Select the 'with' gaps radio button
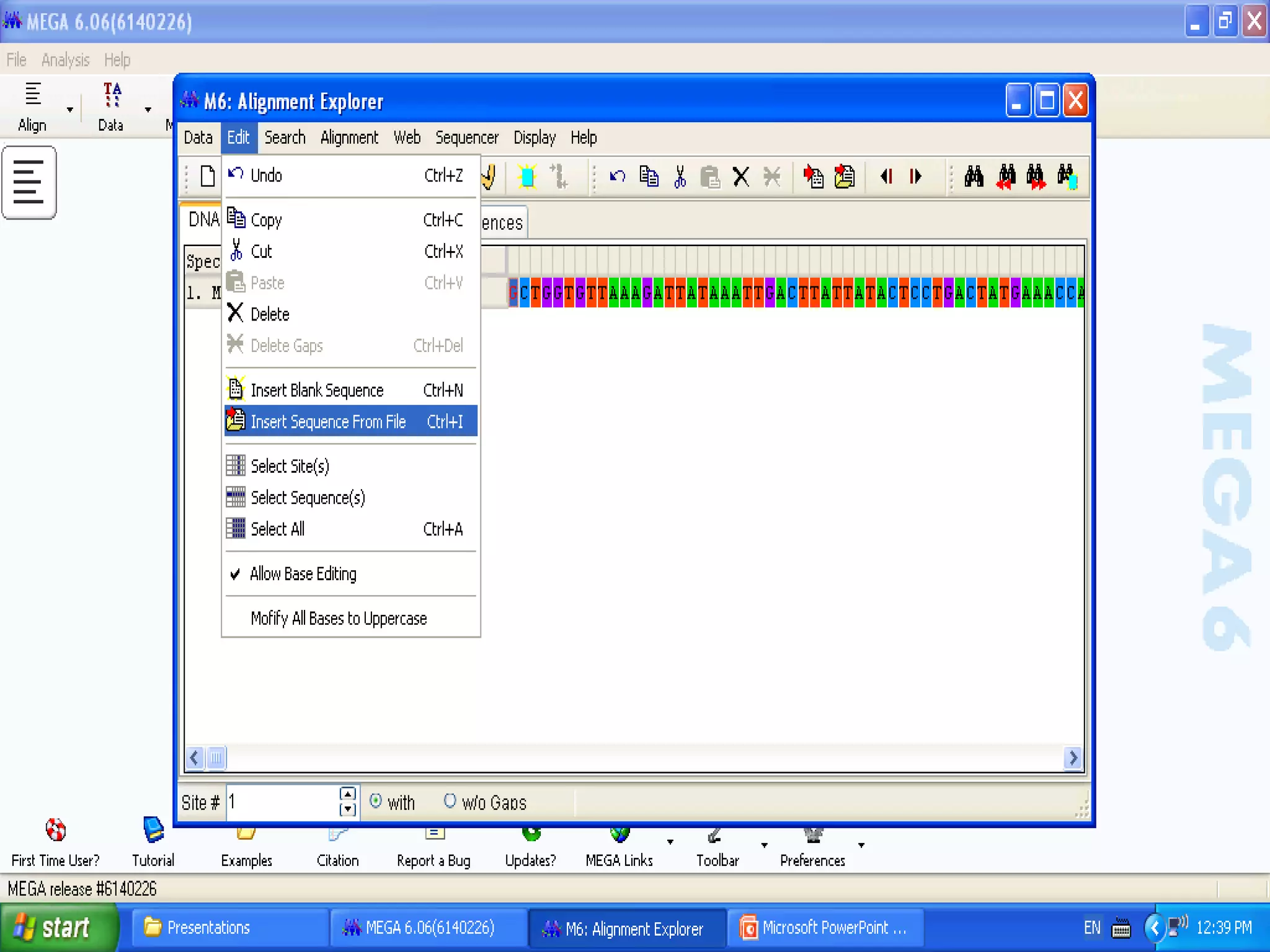1270x952 pixels. tap(375, 801)
